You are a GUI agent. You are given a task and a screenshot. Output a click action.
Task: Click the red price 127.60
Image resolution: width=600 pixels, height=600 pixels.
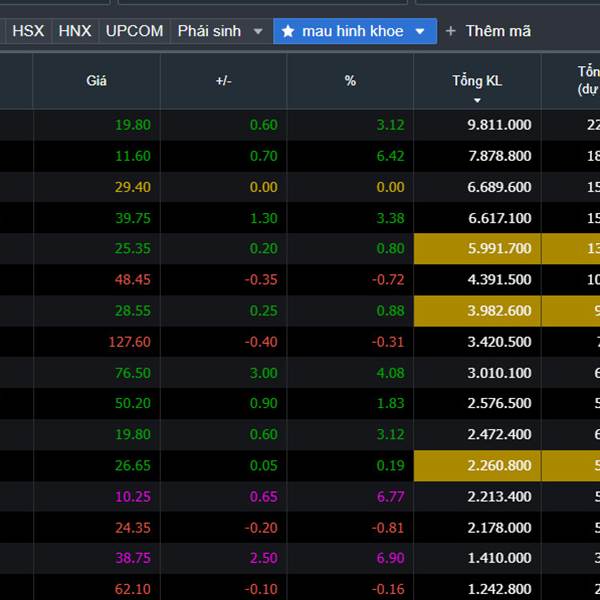pos(130,342)
